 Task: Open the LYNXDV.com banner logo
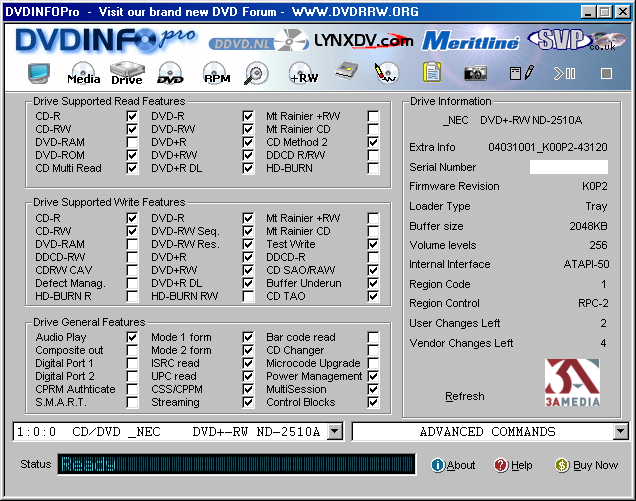click(x=363, y=41)
